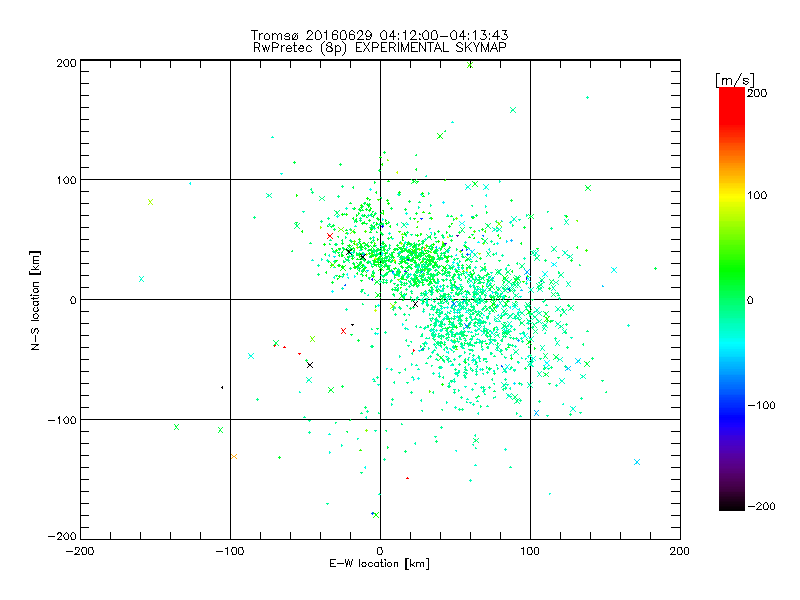Image resolution: width=800 pixels, height=600 pixels.
Task: Click the '[m/s]' colorbar unit label
Action: click(735, 80)
